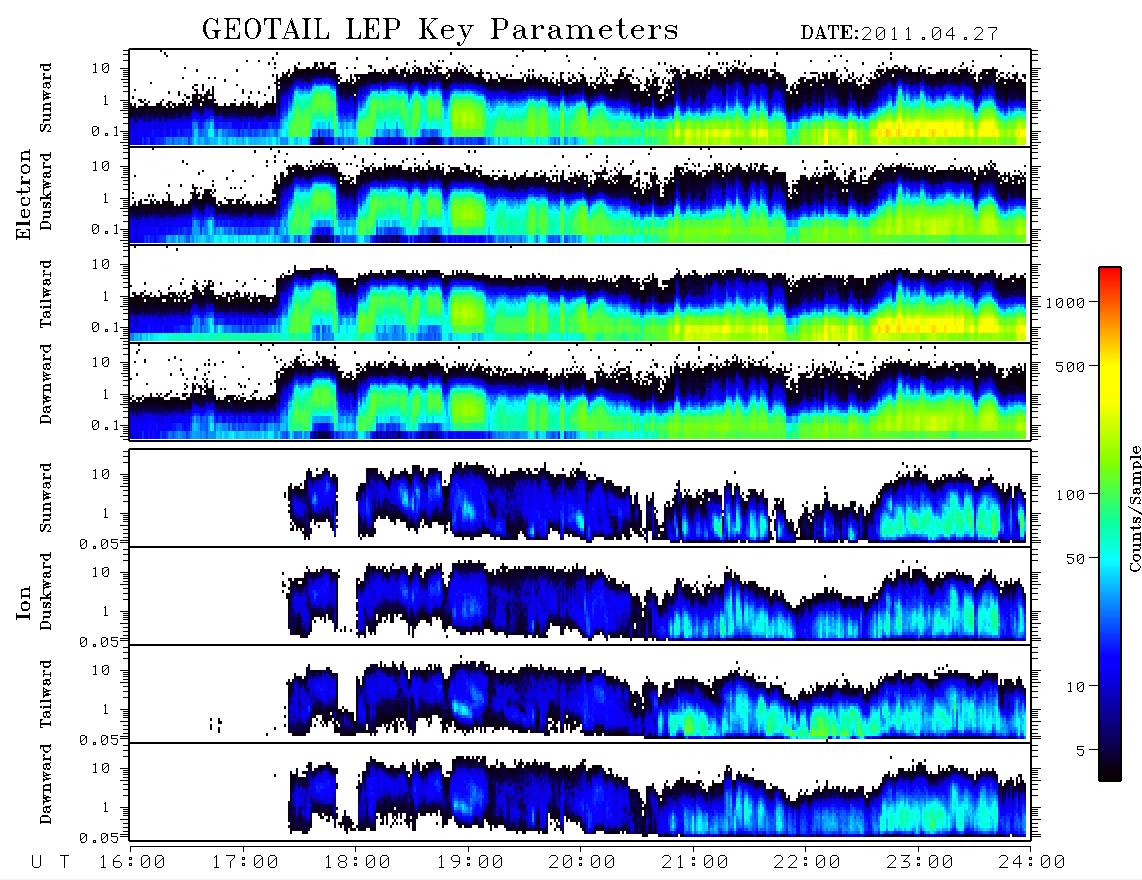Select the Electron 'Tailward' axis label
This screenshot has height=880, width=1142.
coord(46,294)
